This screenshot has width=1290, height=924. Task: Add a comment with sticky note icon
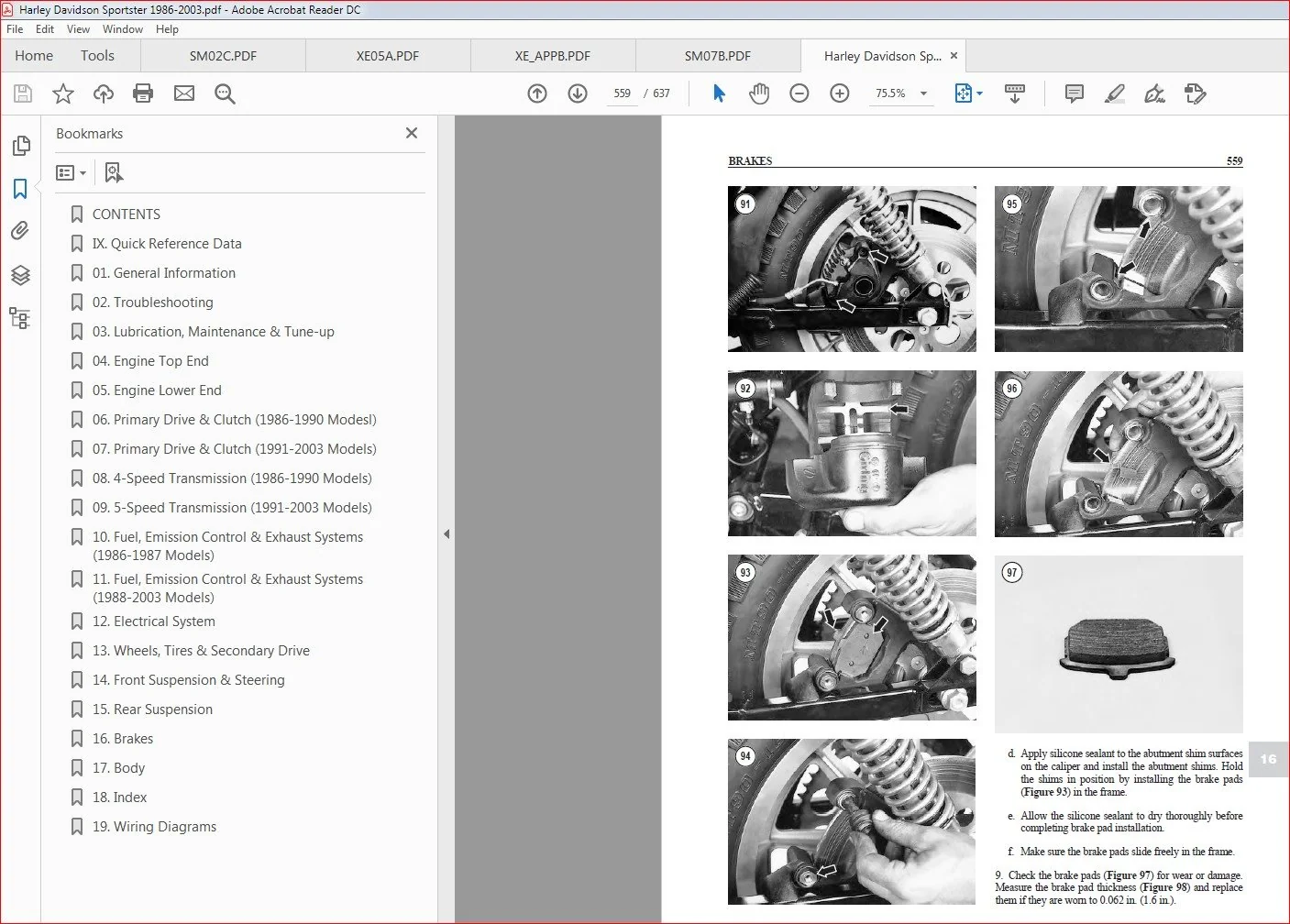[1075, 93]
